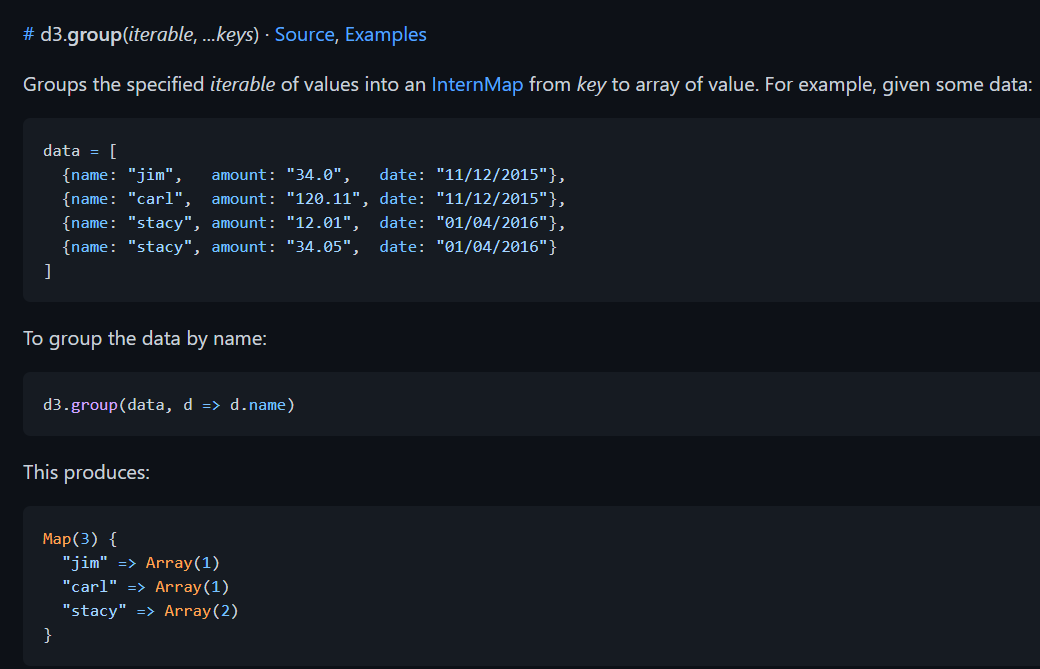Screen dimensions: 1040x669
Task: Click the "12.01" amount value
Action: pos(322,223)
